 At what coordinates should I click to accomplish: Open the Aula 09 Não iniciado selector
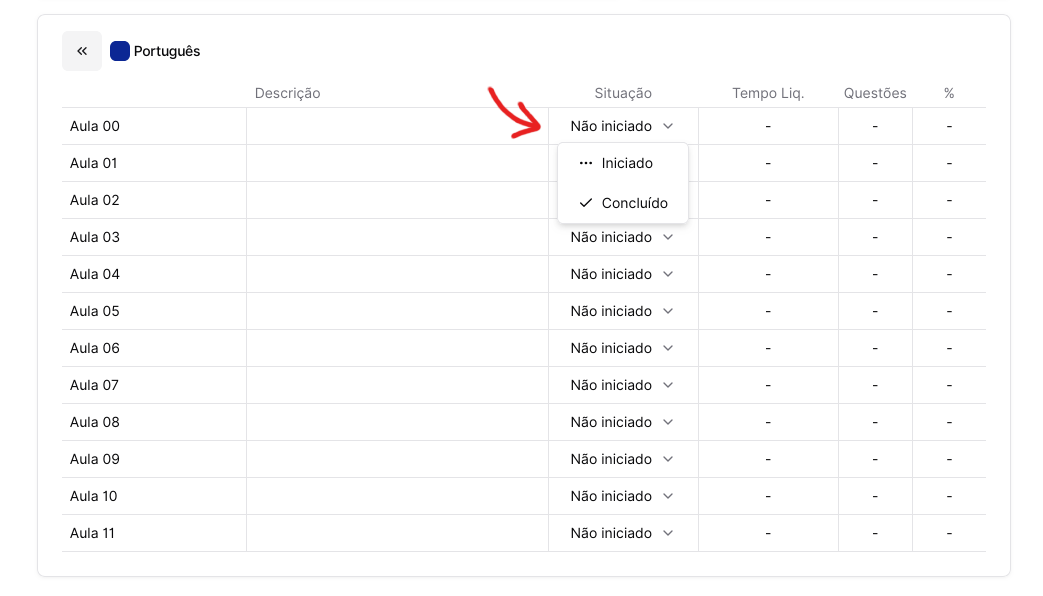[622, 459]
